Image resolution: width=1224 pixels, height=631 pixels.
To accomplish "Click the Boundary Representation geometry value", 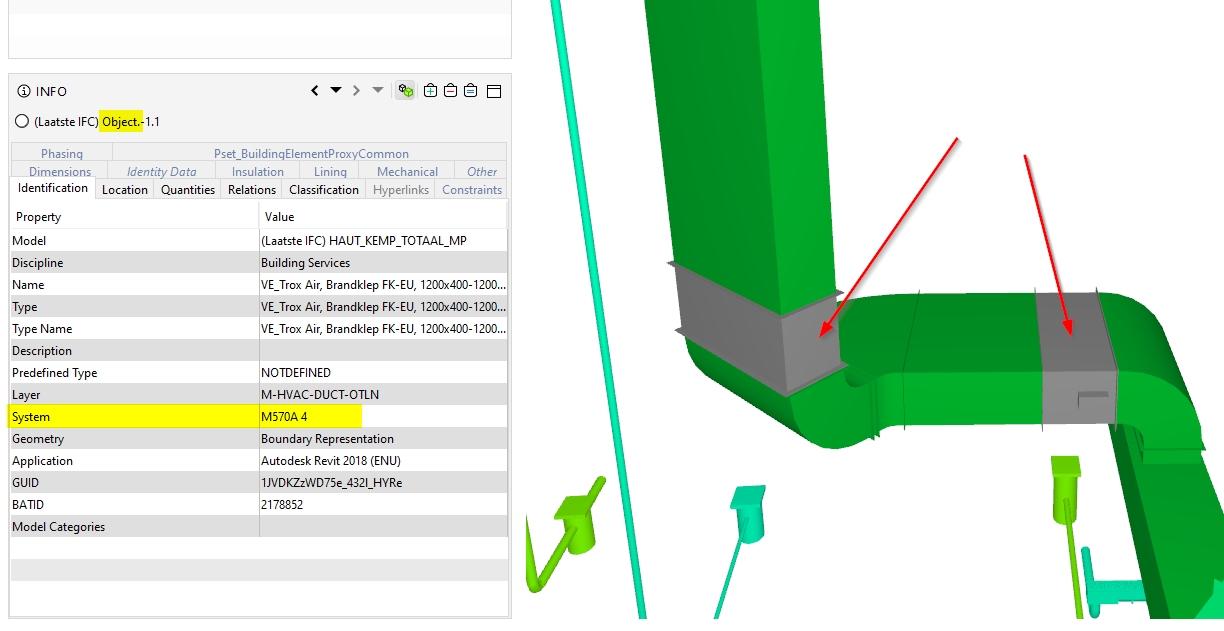I will click(327, 439).
